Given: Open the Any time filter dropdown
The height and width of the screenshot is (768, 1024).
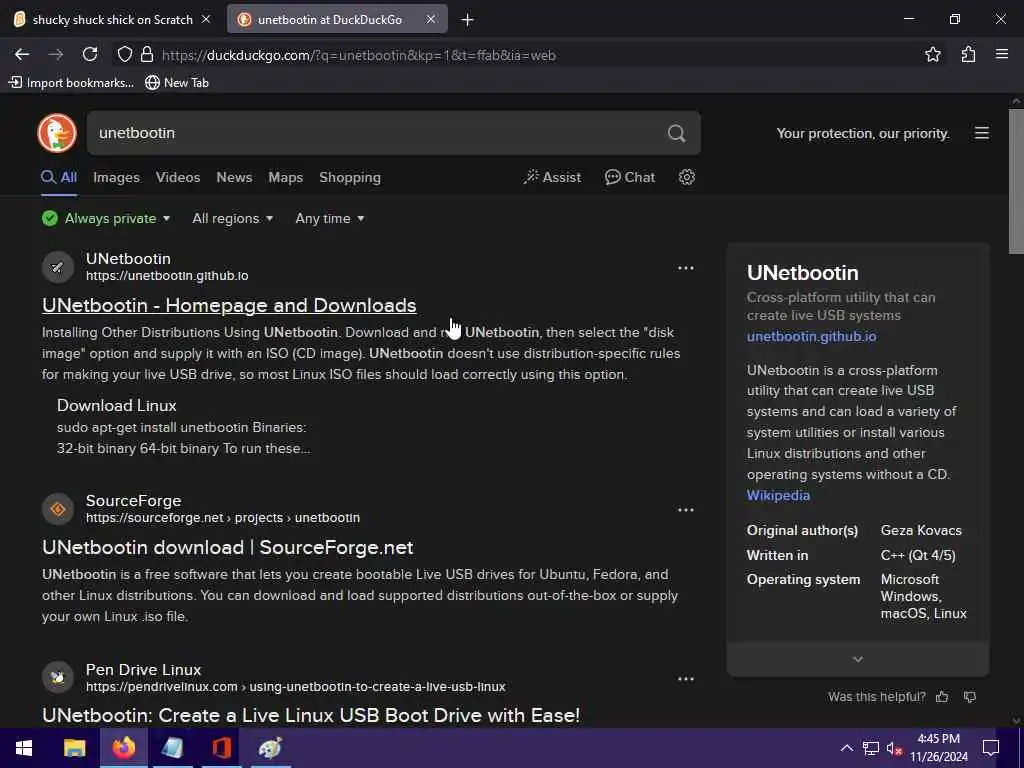Looking at the screenshot, I should [330, 218].
